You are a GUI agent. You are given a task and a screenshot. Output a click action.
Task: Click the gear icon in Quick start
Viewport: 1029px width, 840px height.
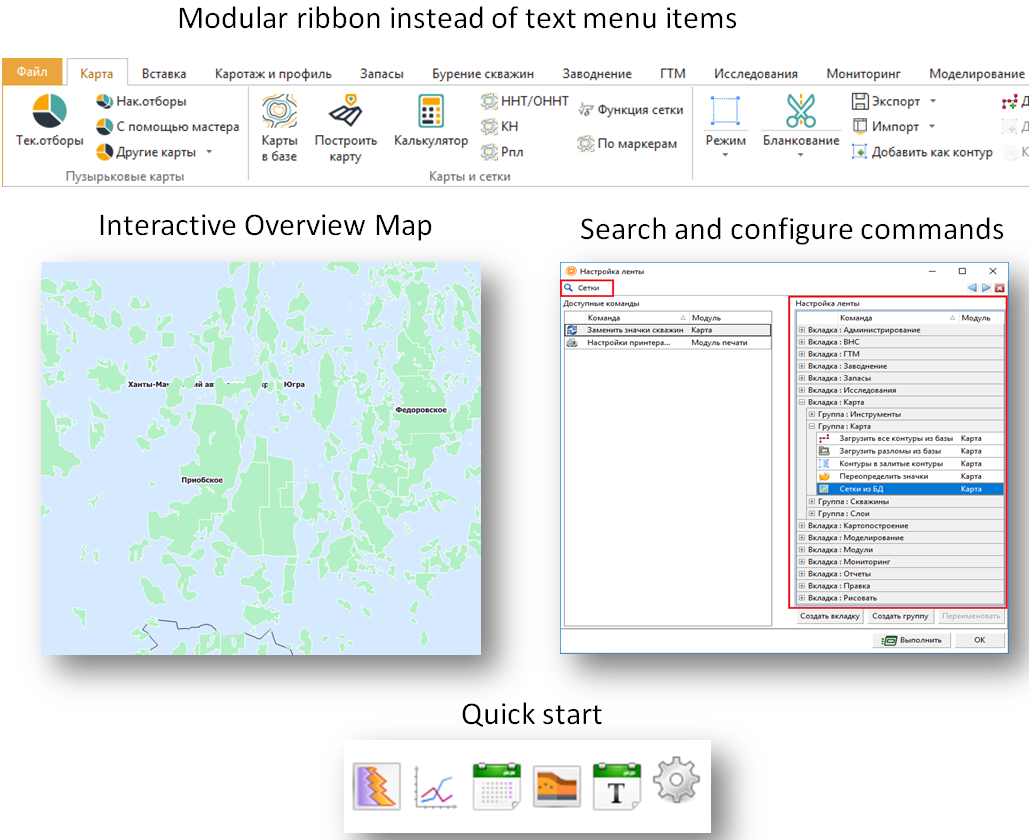(x=676, y=781)
